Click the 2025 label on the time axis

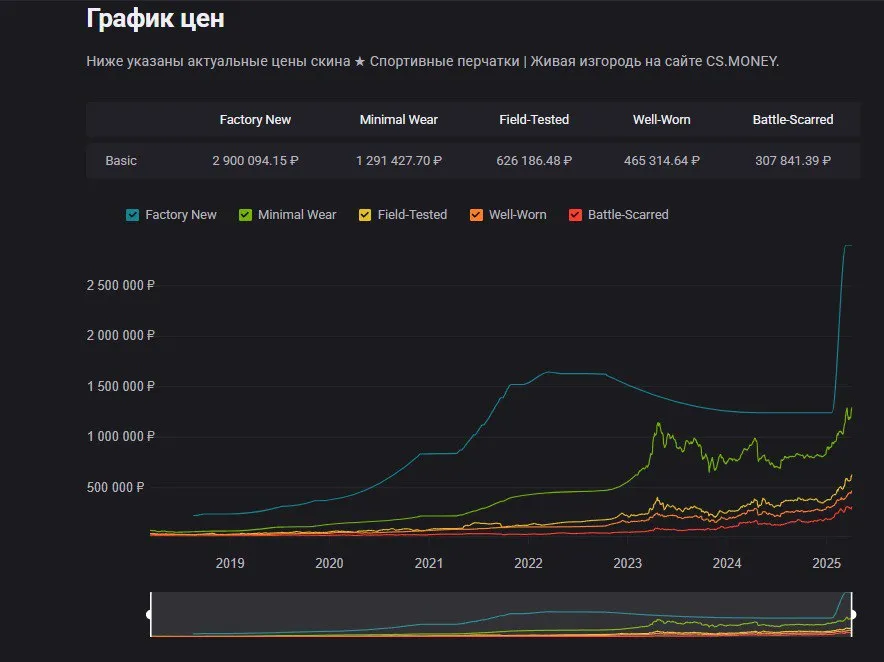[826, 563]
